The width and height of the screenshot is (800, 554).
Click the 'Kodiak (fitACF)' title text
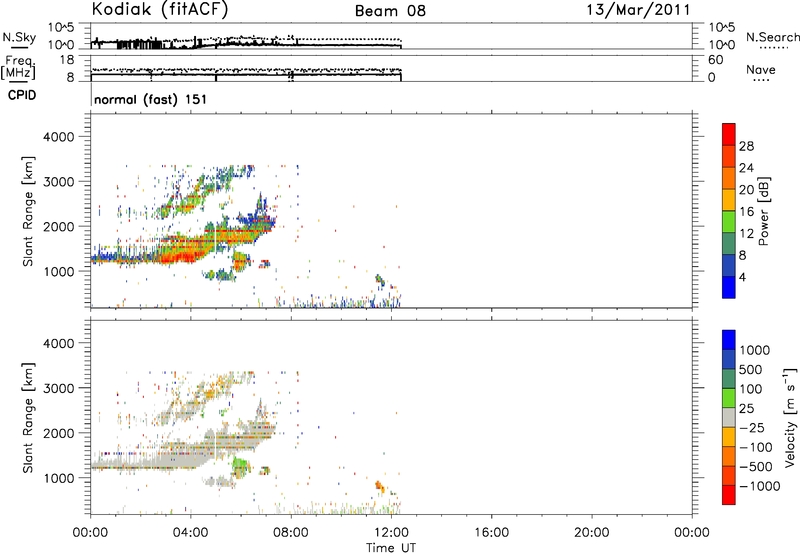point(160,9)
